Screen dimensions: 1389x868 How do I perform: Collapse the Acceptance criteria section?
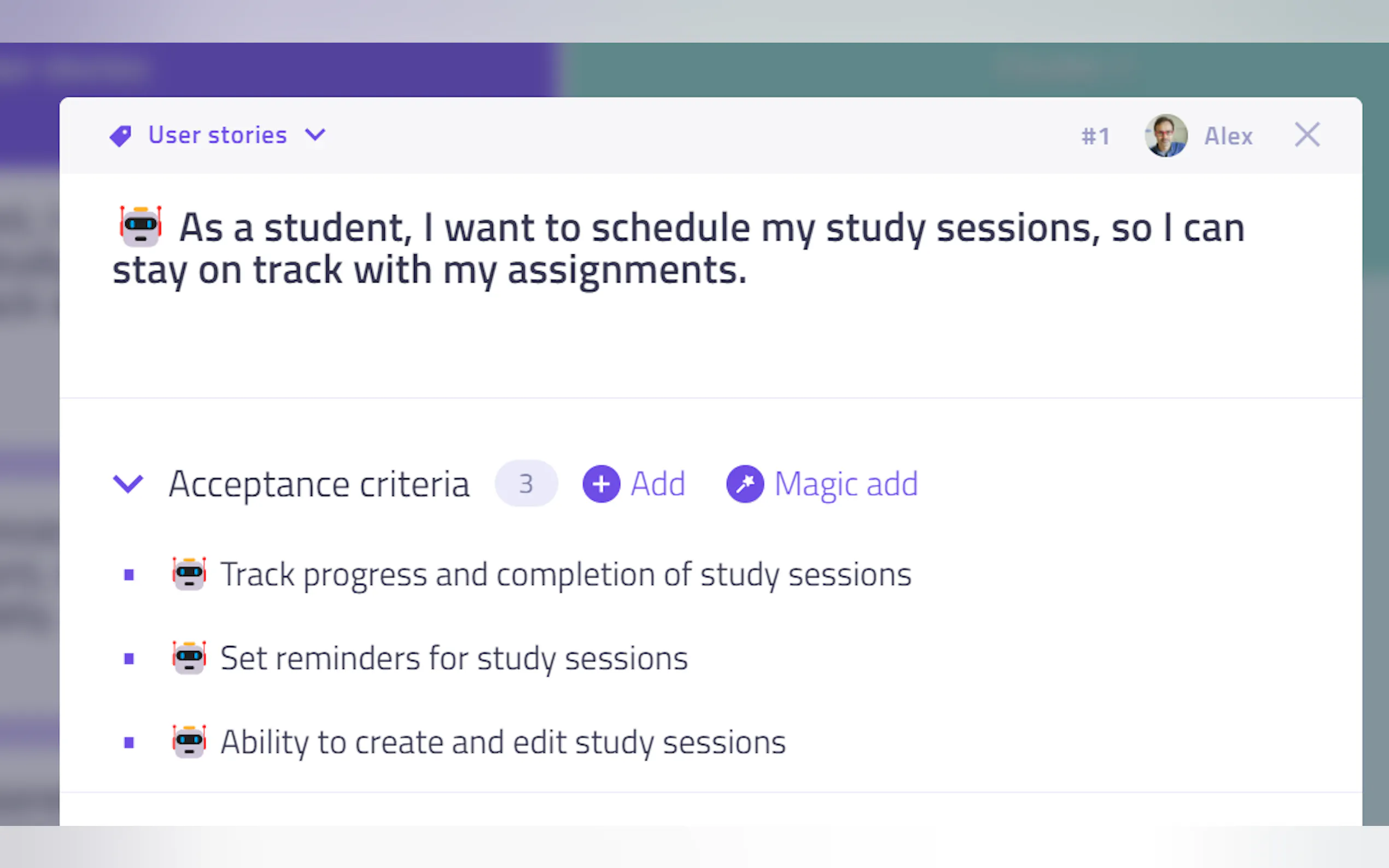pyautogui.click(x=127, y=483)
